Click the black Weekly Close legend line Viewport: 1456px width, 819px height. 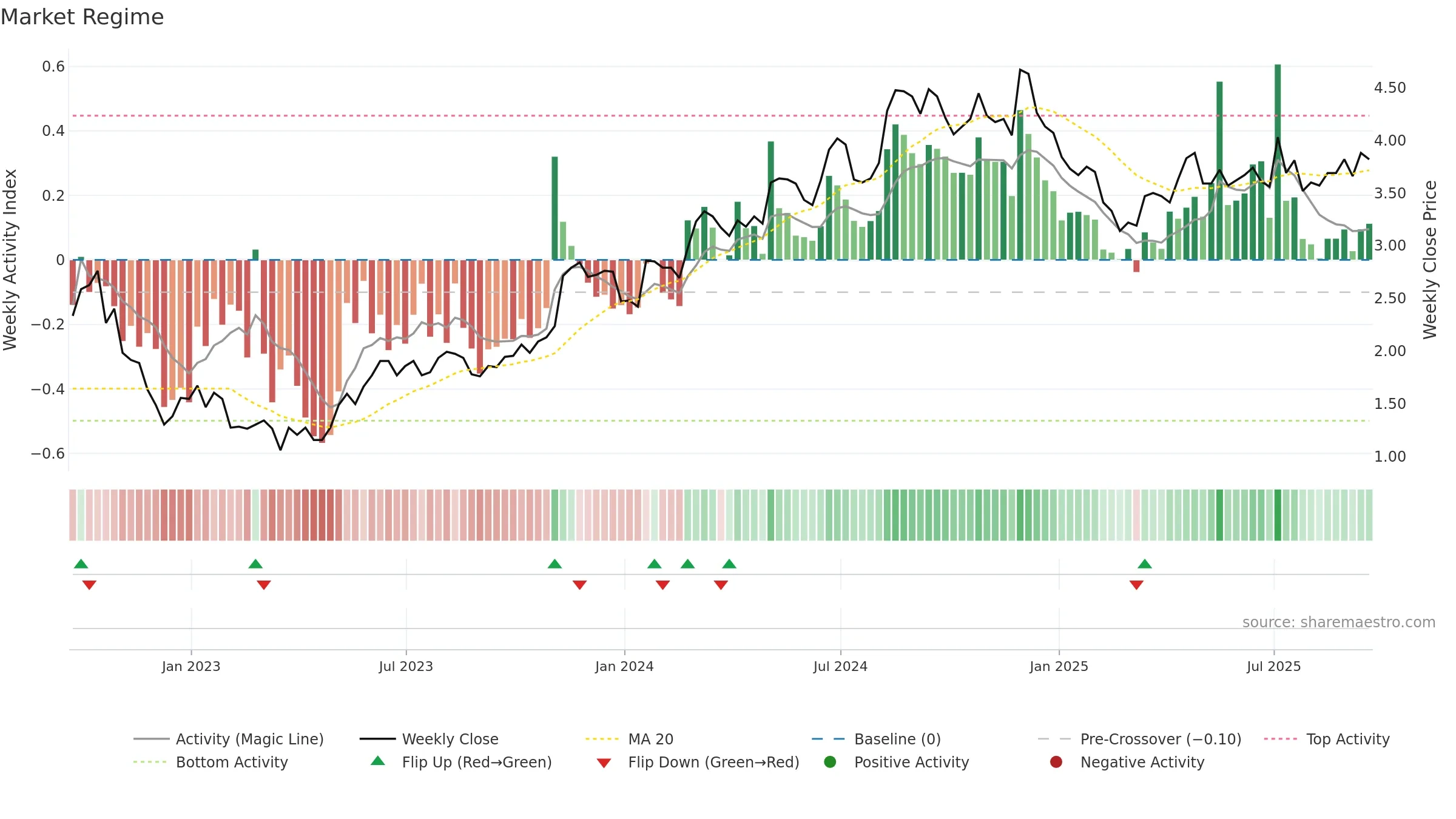coord(377,739)
